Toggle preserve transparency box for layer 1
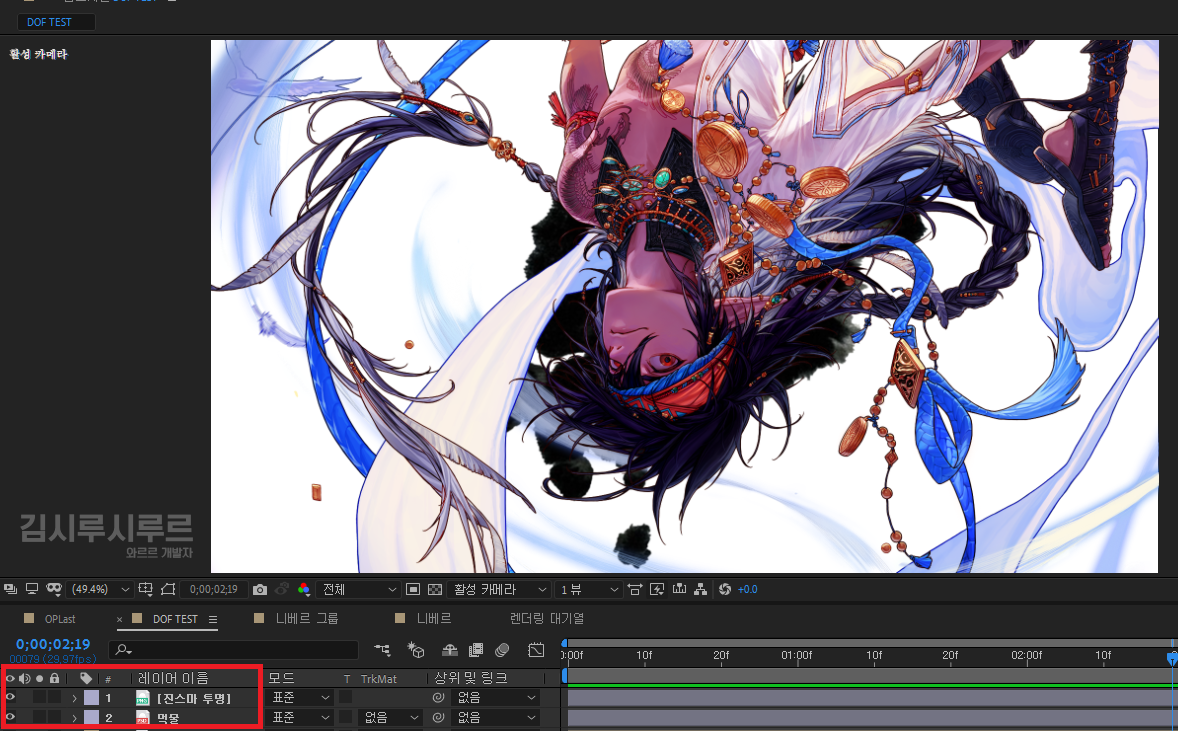The height and width of the screenshot is (731, 1178). (x=346, y=698)
